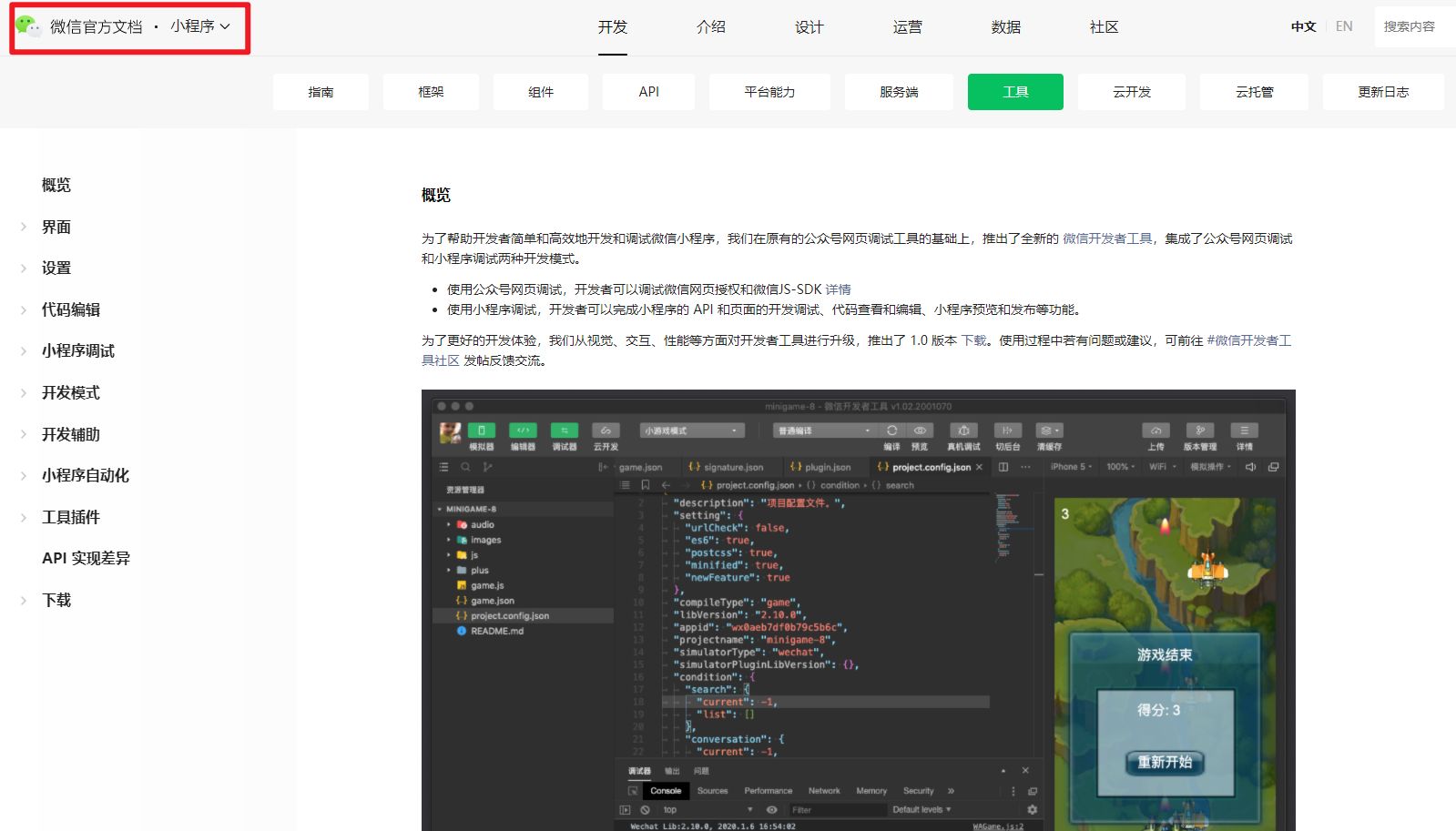This screenshot has width=1456, height=831.
Task: Open the 社区 top navigation tab
Action: click(1105, 27)
